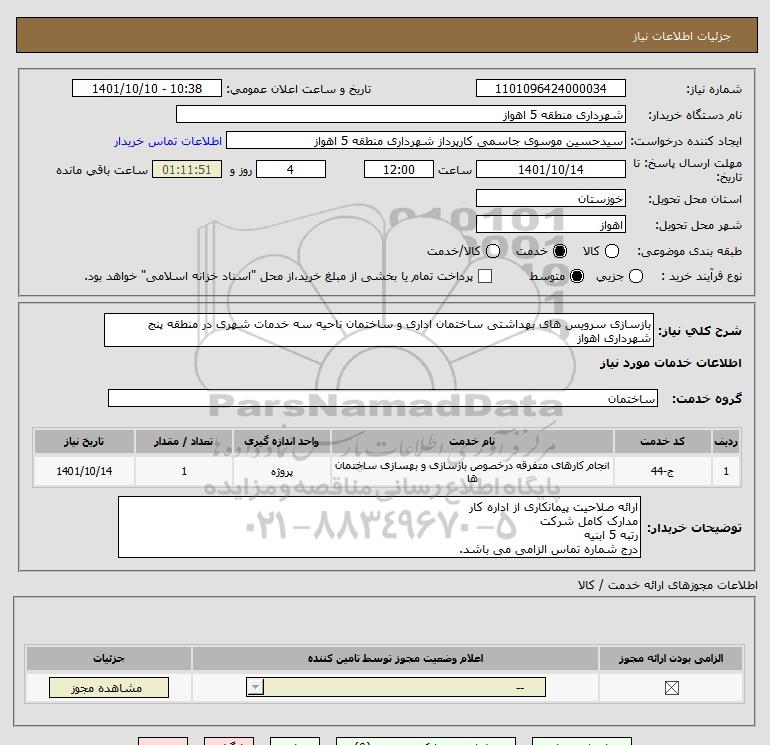
Task: Choose the جزیی purchase type radio
Action: pos(635,276)
